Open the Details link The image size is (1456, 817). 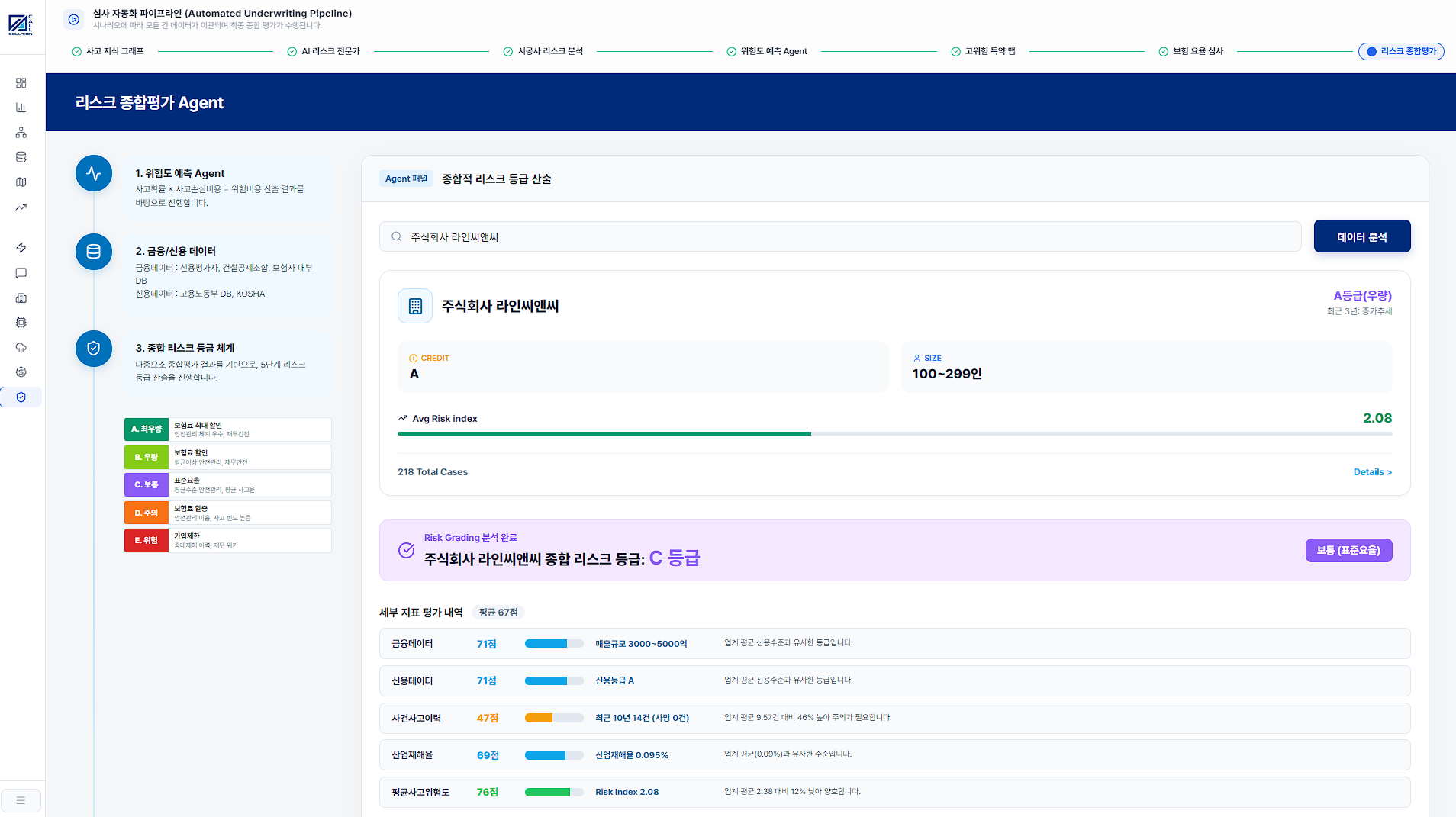(1372, 472)
